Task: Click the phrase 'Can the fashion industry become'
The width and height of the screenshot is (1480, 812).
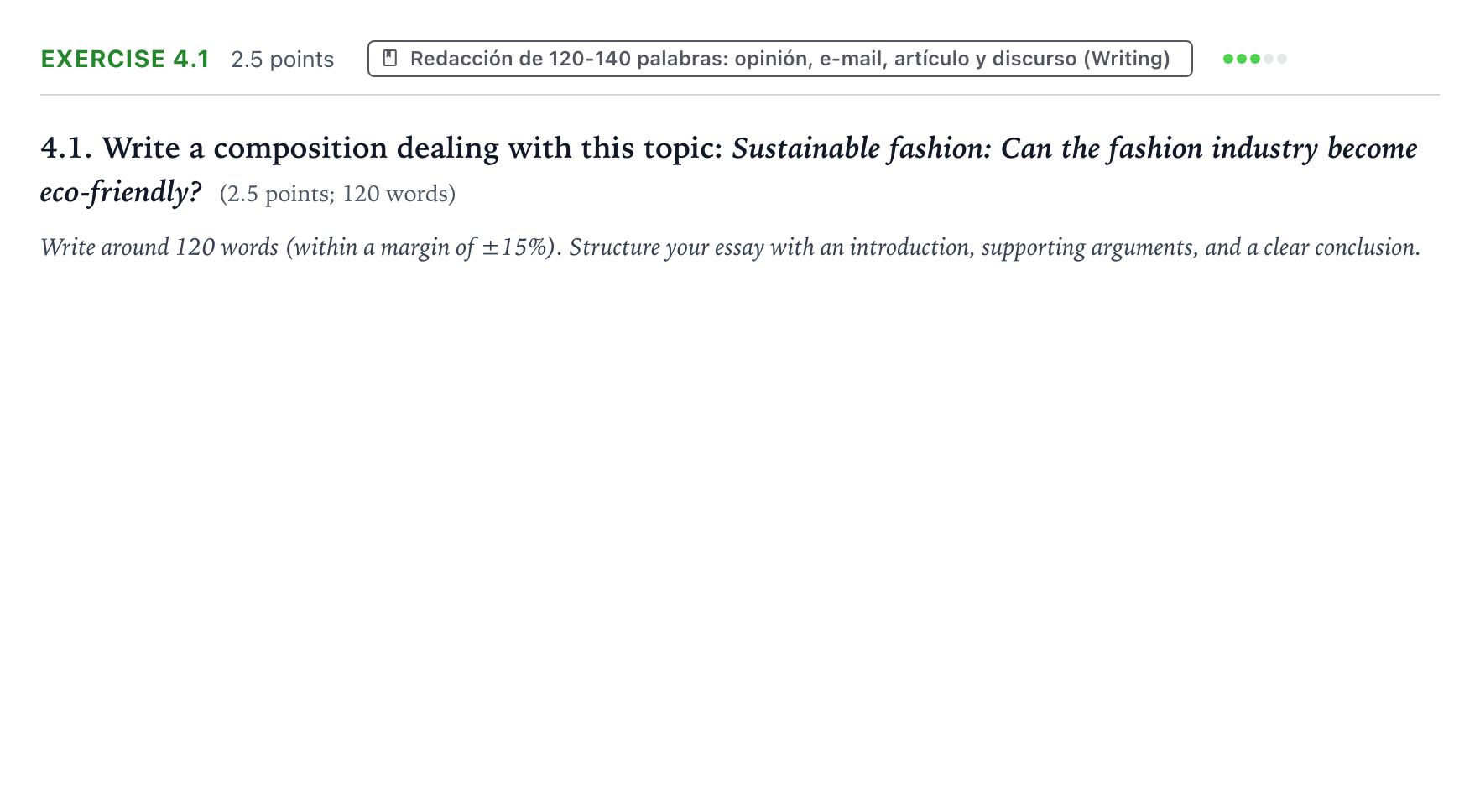Action: pyautogui.click(x=1209, y=148)
